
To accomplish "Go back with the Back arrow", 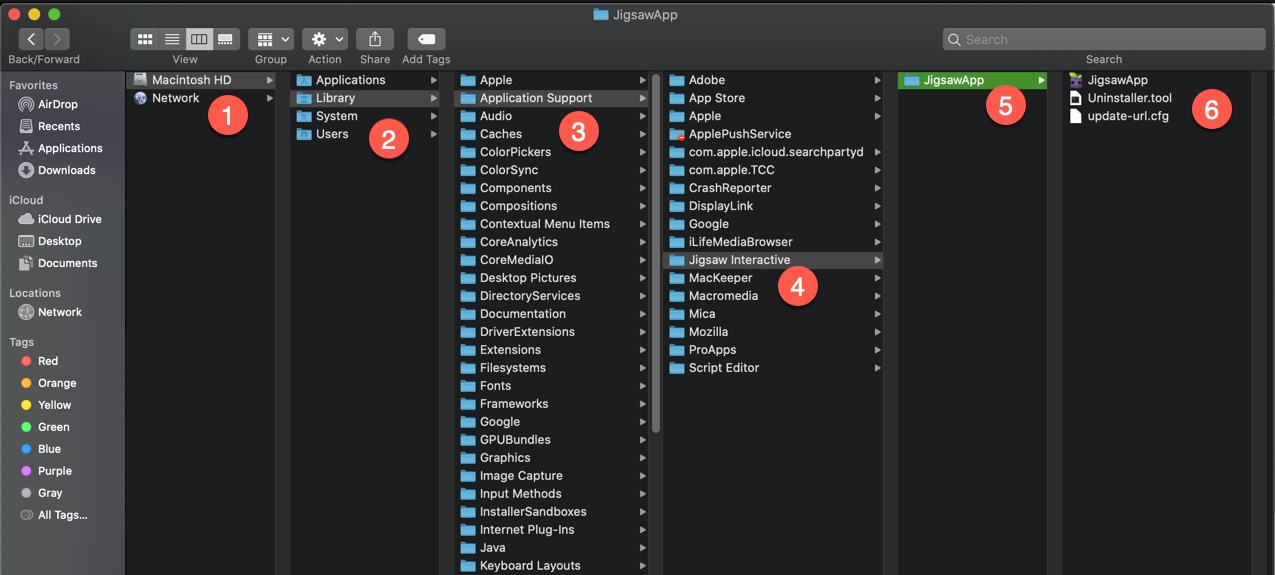I will [31, 39].
